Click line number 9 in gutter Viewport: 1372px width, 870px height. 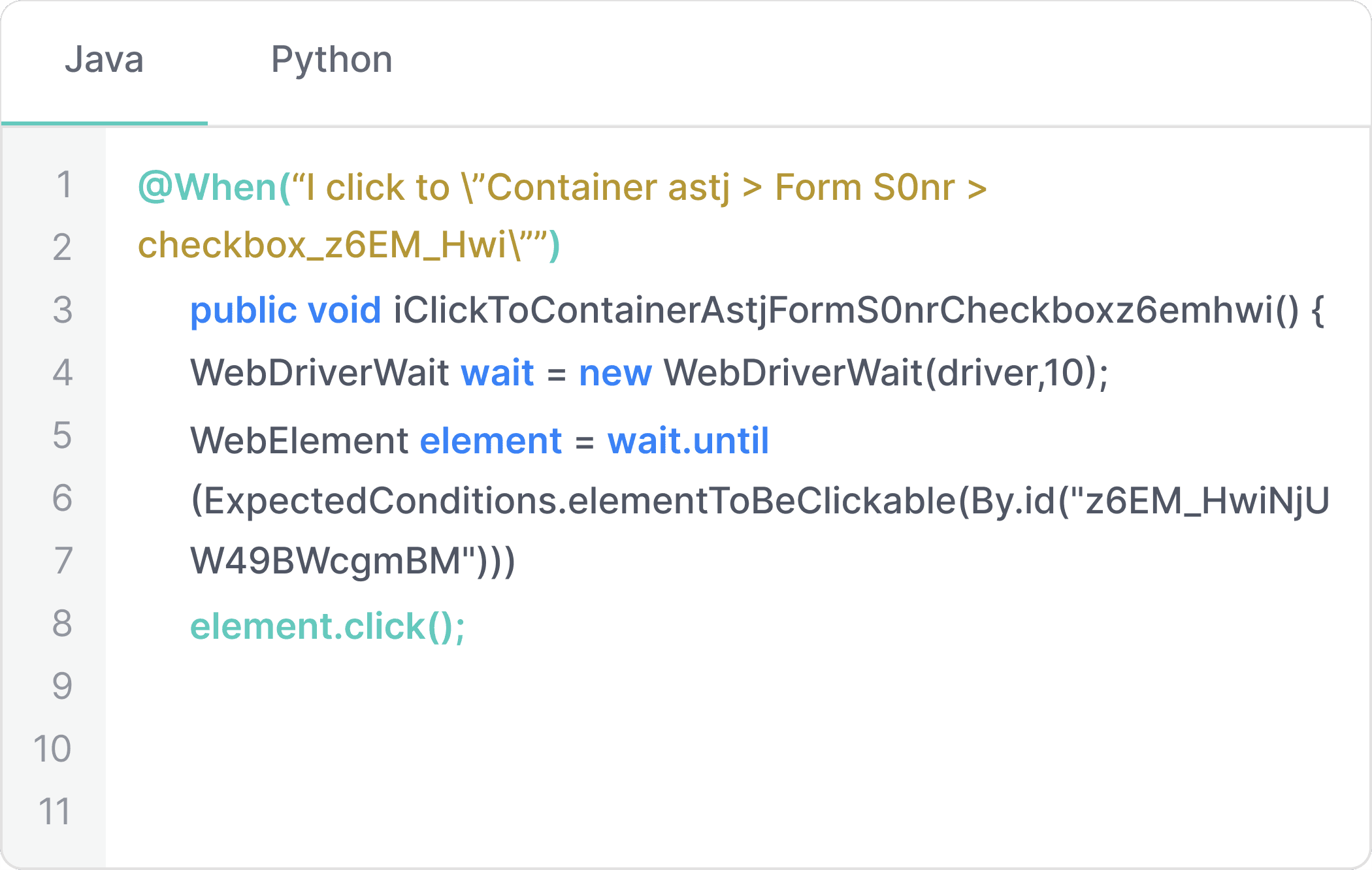62,686
